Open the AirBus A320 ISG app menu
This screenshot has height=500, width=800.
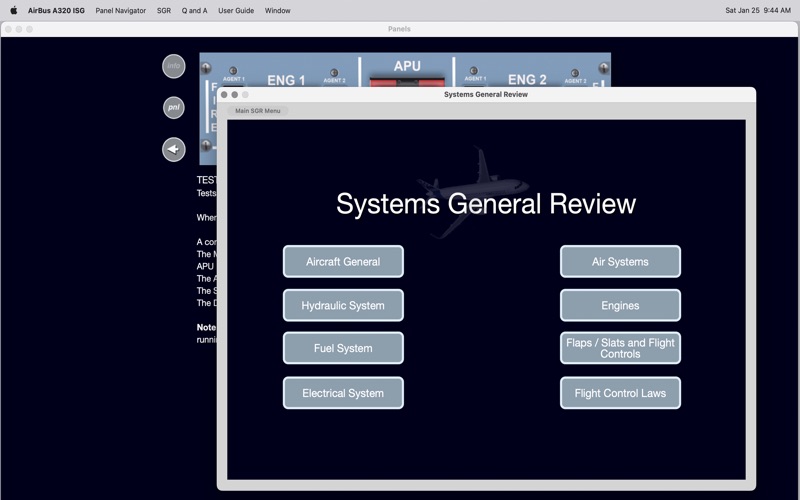tap(56, 10)
